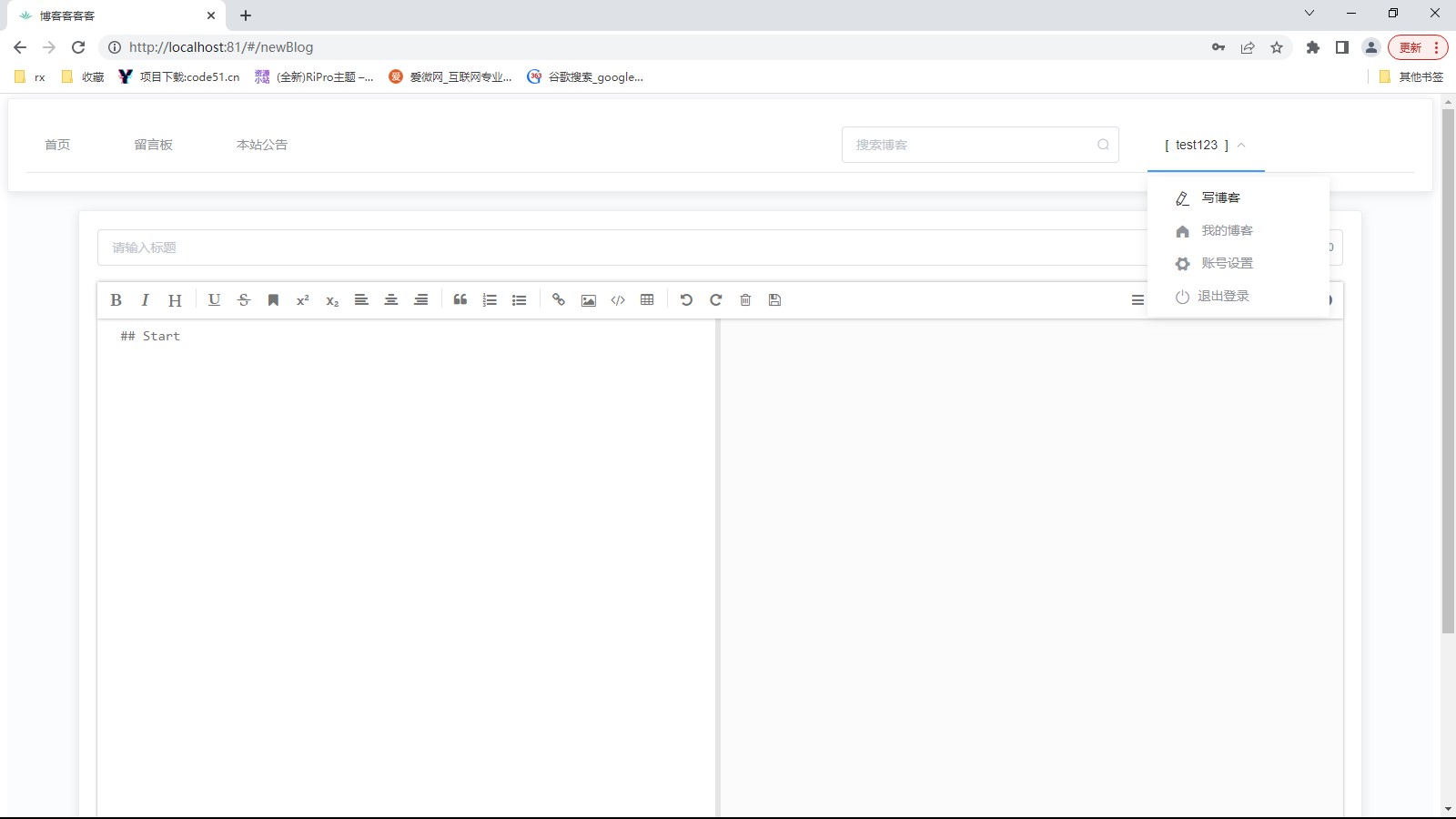Apply strikethrough formatting
Screen dimensions: 1456x819
tap(244, 300)
